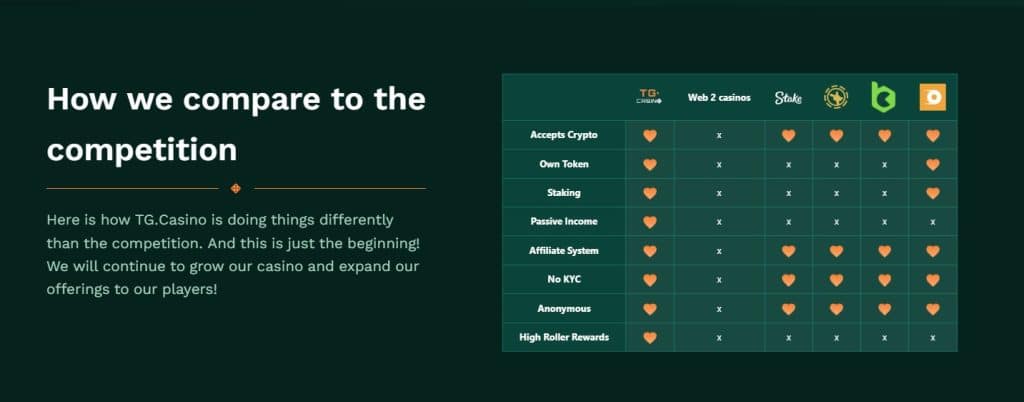Click the round gold chip casino logo

(836, 97)
